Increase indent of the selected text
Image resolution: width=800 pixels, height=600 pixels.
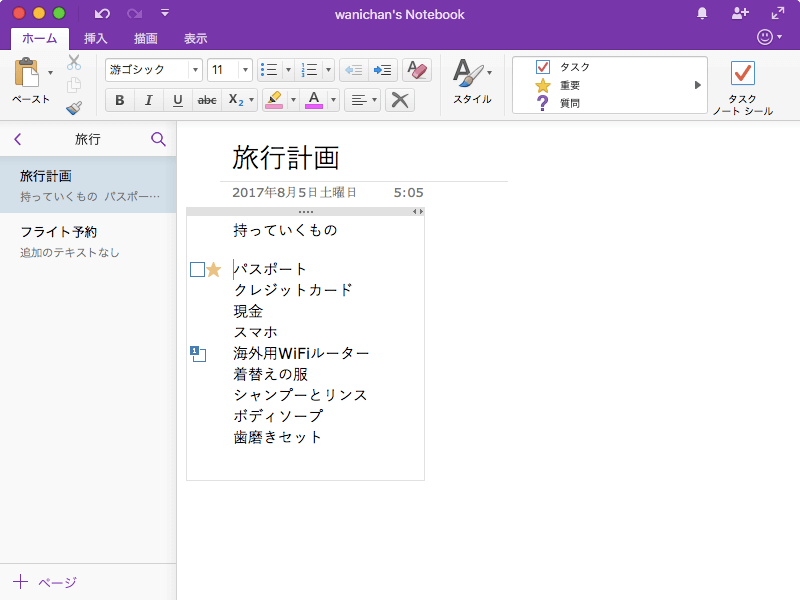(382, 70)
